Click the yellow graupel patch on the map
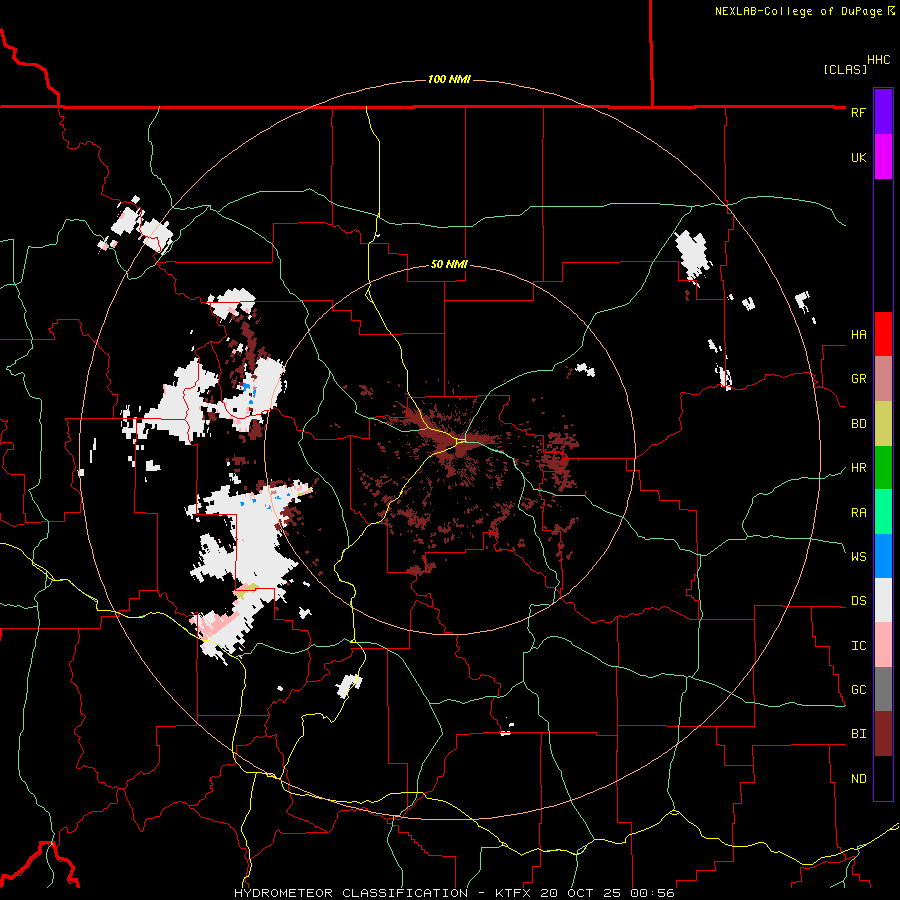The height and width of the screenshot is (900, 900). [x=247, y=591]
